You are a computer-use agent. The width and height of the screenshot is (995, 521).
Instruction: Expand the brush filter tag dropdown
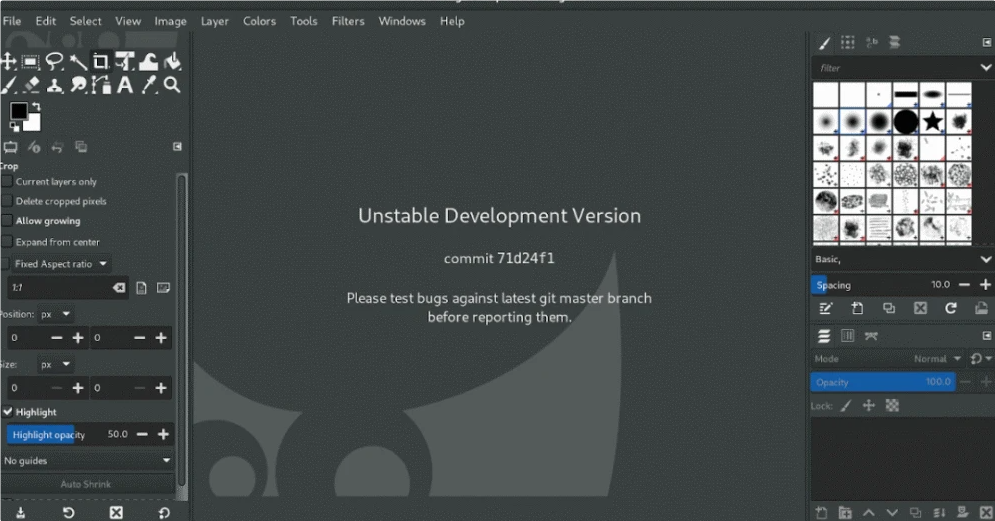(x=985, y=67)
